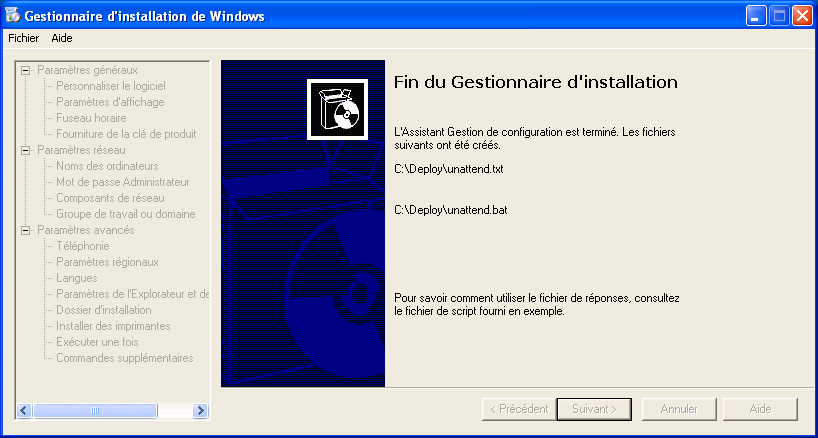Click the title bar application icon
818x438 pixels.
[13, 16]
